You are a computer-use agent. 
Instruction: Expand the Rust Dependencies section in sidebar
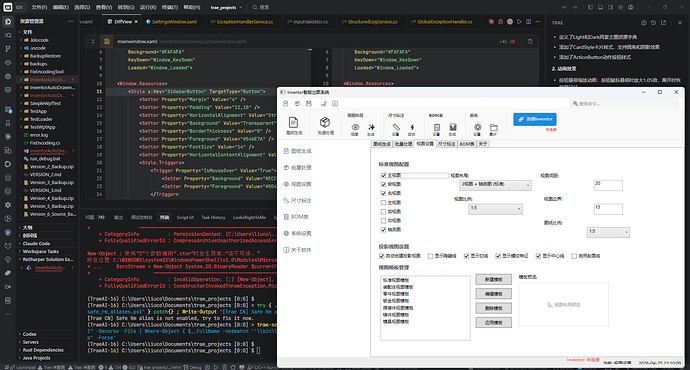[43, 350]
